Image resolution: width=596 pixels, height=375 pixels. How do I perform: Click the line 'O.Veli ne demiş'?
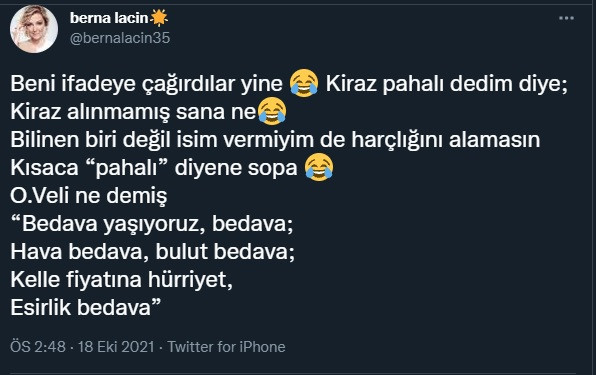point(89,196)
